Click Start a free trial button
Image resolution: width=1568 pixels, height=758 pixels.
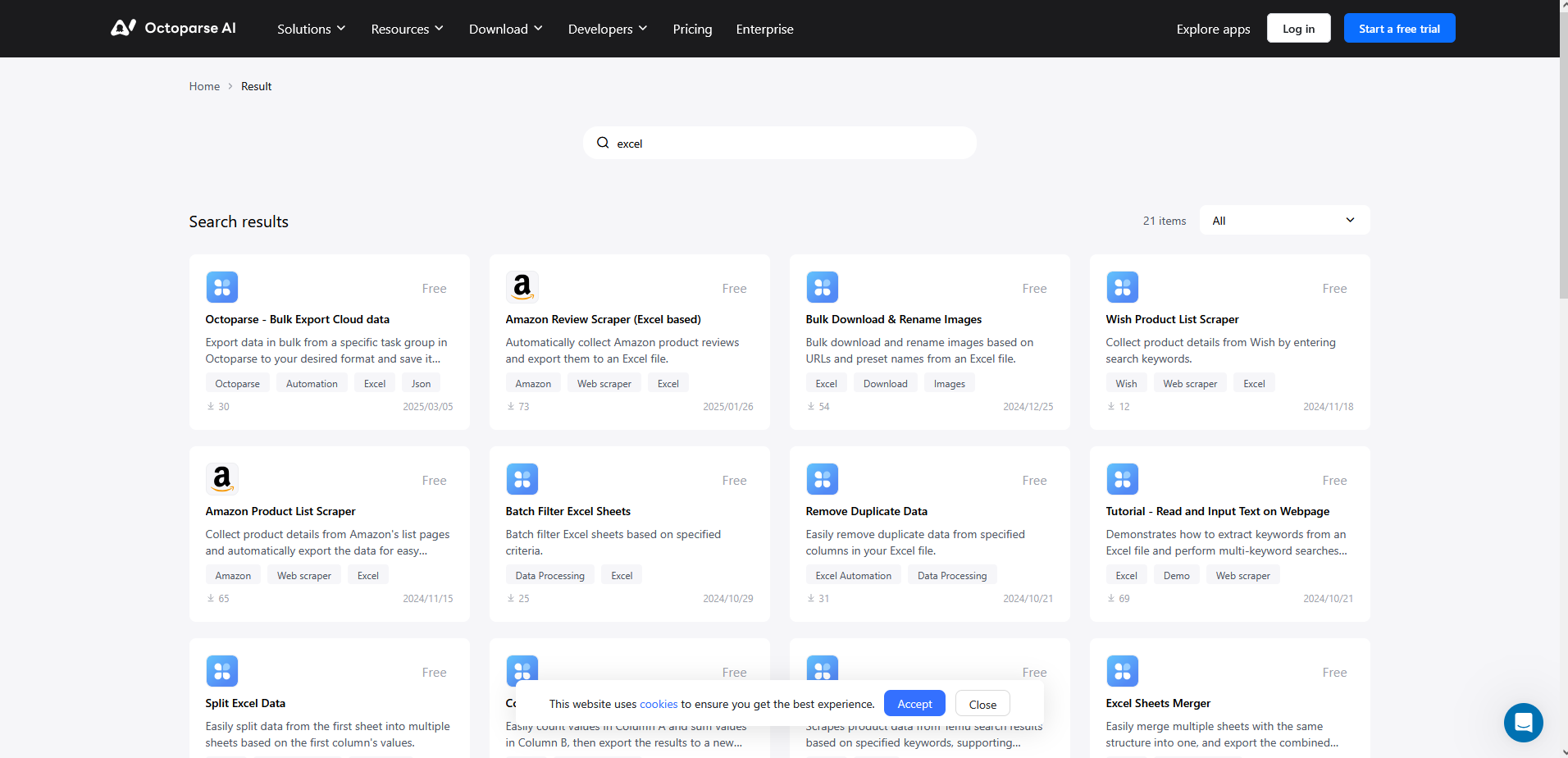[x=1399, y=28]
